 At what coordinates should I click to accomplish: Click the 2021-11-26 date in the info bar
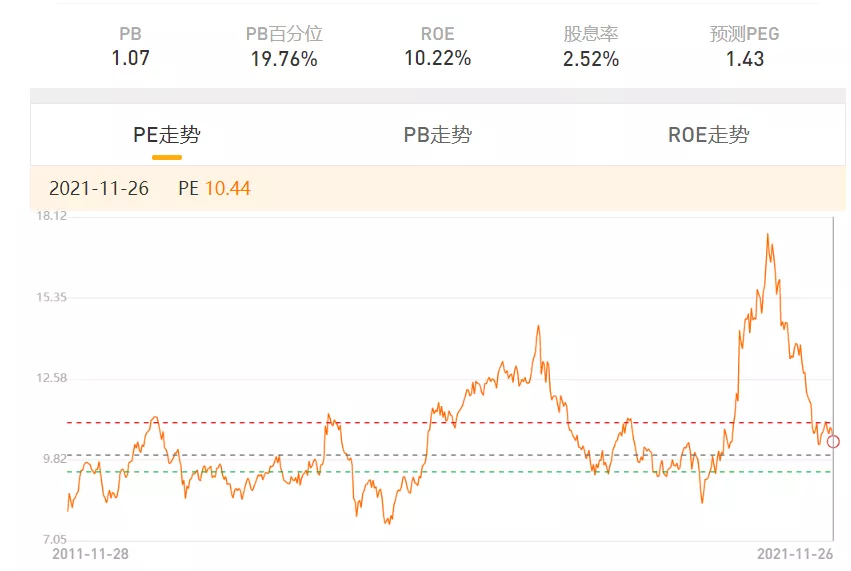pyautogui.click(x=99, y=188)
